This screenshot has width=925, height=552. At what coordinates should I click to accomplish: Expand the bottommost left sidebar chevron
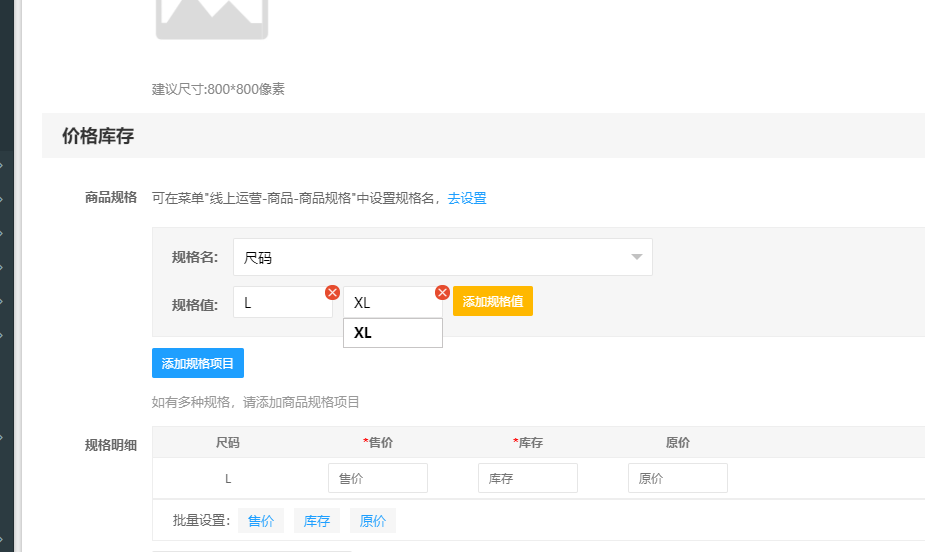click(x=3, y=539)
